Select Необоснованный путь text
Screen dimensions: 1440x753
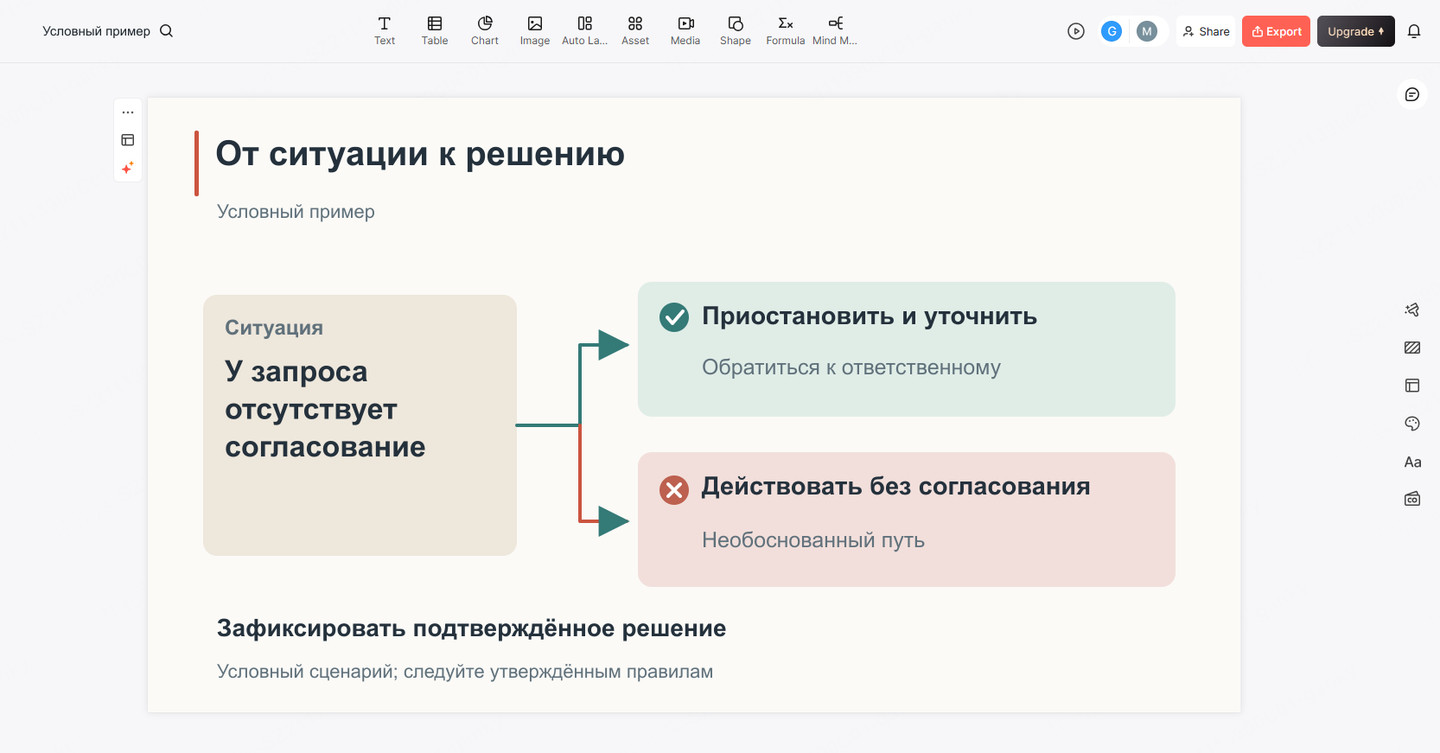(813, 540)
